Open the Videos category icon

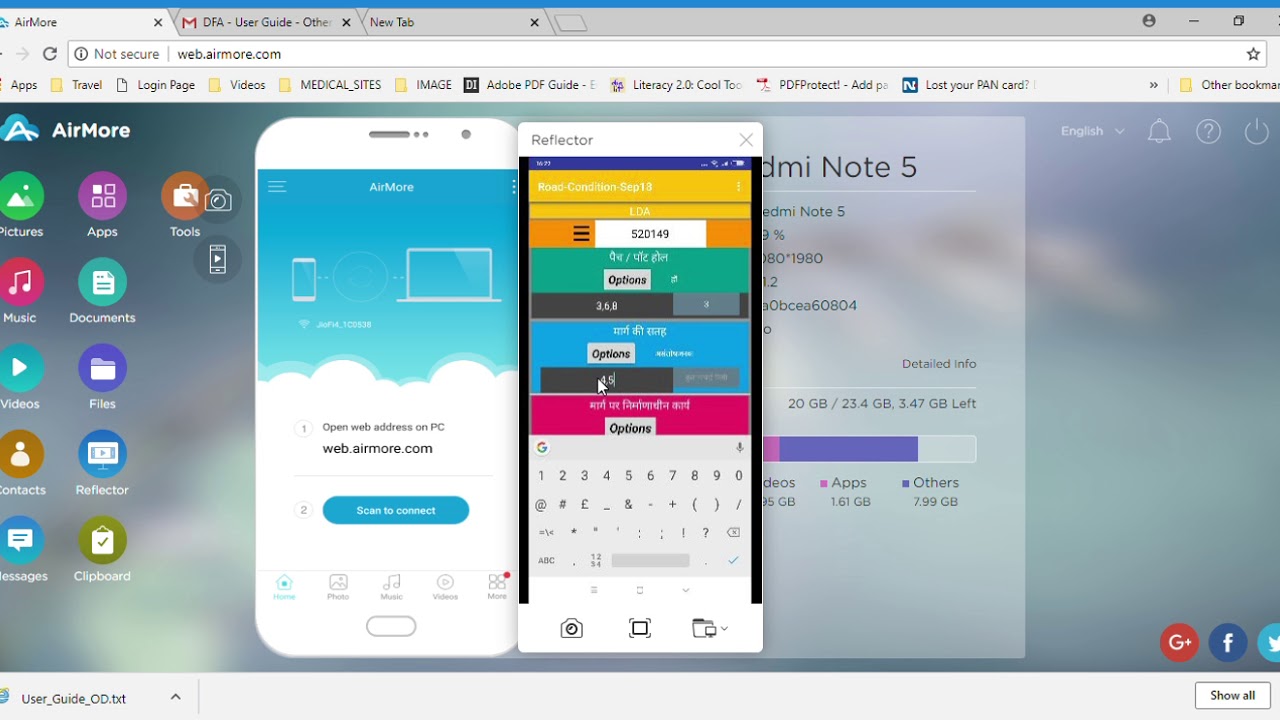(x=20, y=368)
